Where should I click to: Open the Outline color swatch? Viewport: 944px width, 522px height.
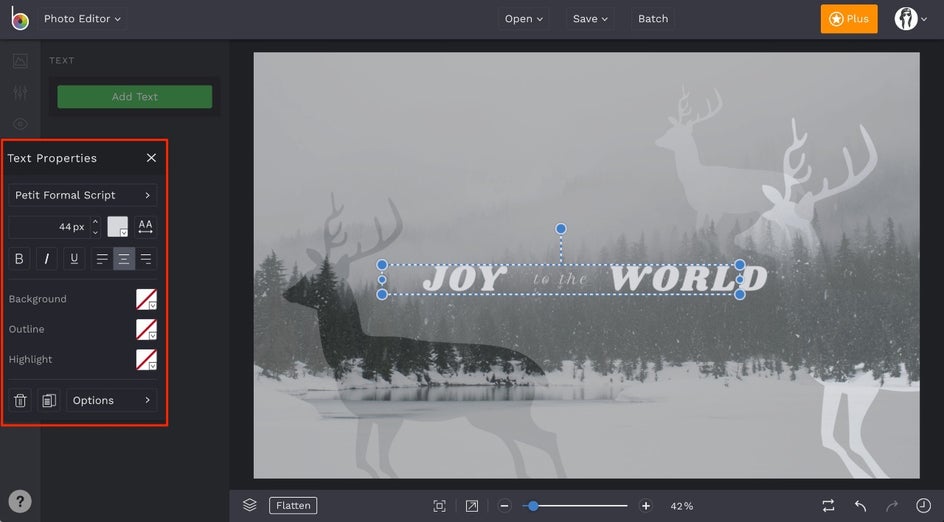(x=146, y=329)
